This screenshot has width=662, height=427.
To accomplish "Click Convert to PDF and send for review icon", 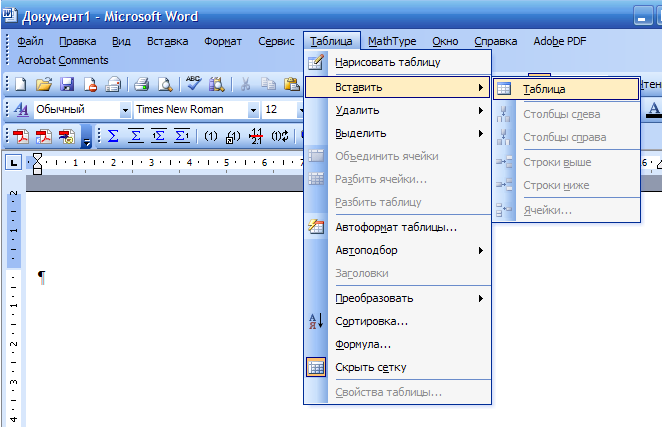I will tap(67, 136).
